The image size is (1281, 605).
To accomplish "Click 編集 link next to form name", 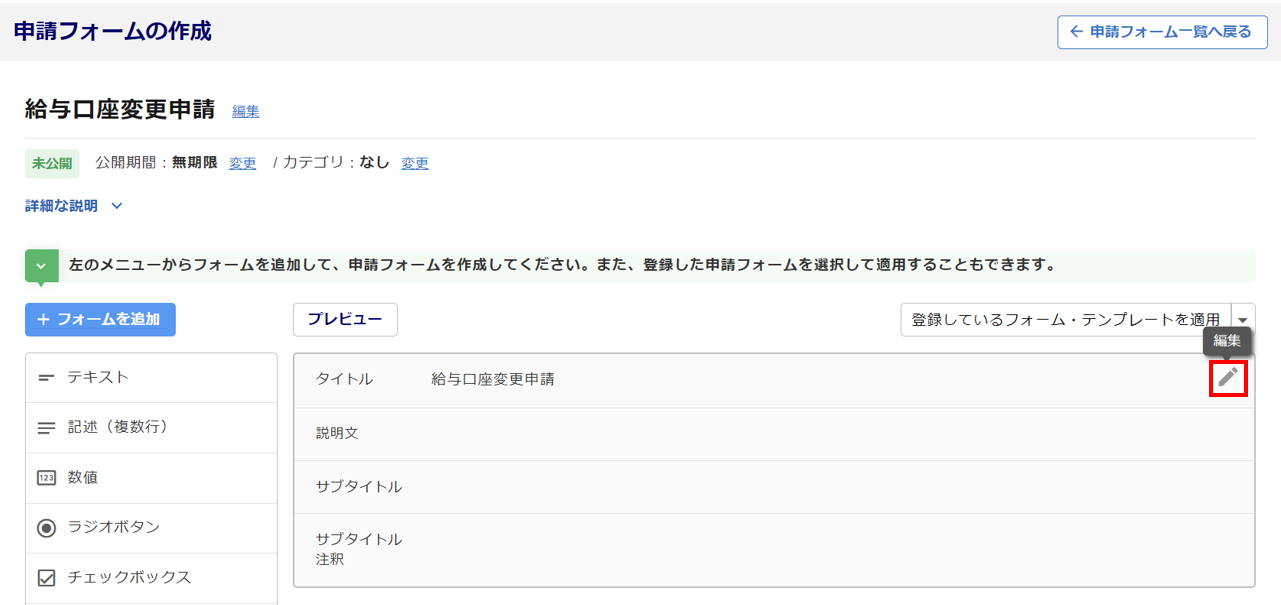I will pos(246,111).
